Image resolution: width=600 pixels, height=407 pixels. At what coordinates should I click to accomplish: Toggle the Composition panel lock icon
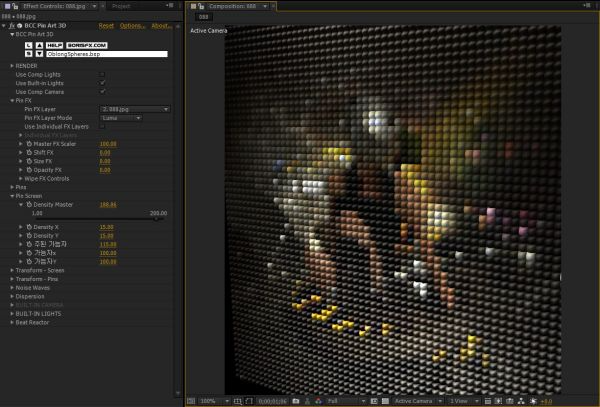pos(201,6)
